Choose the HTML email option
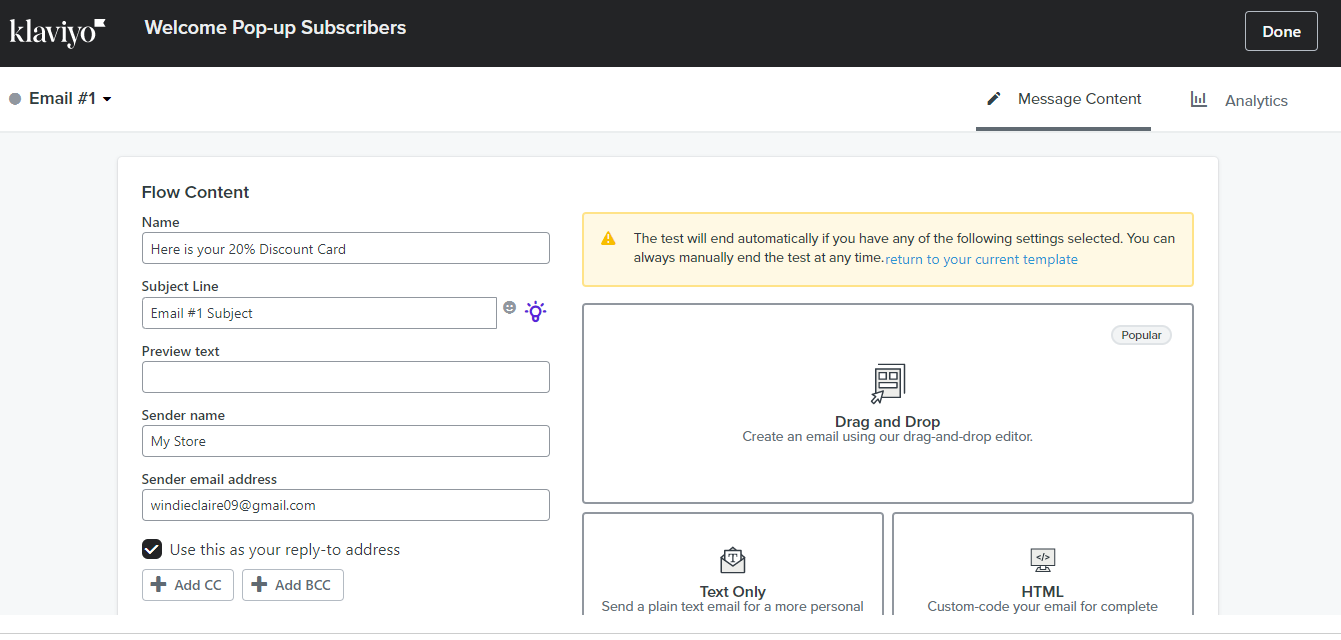1341x640 pixels. (1043, 564)
